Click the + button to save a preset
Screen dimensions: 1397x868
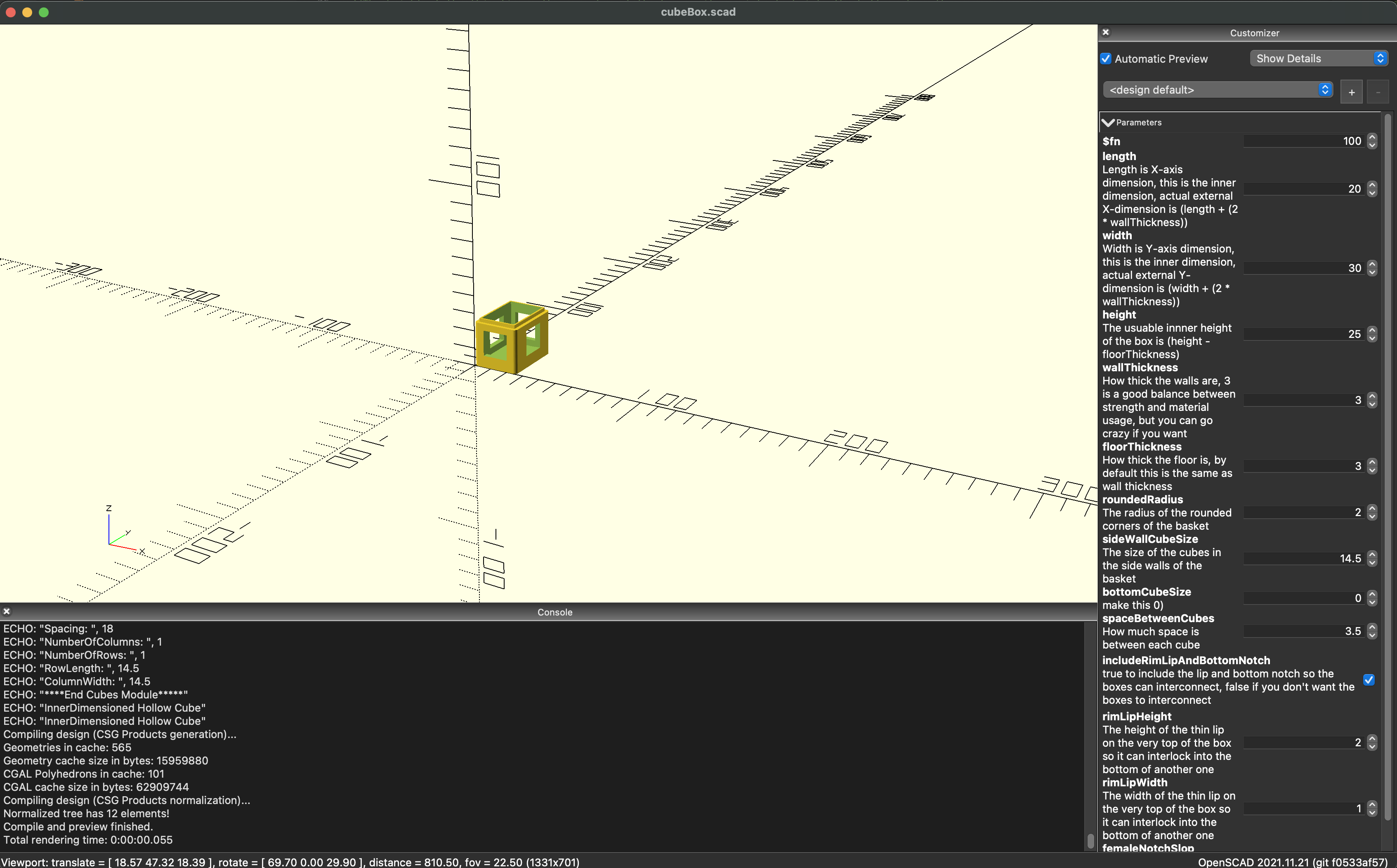pyautogui.click(x=1351, y=91)
